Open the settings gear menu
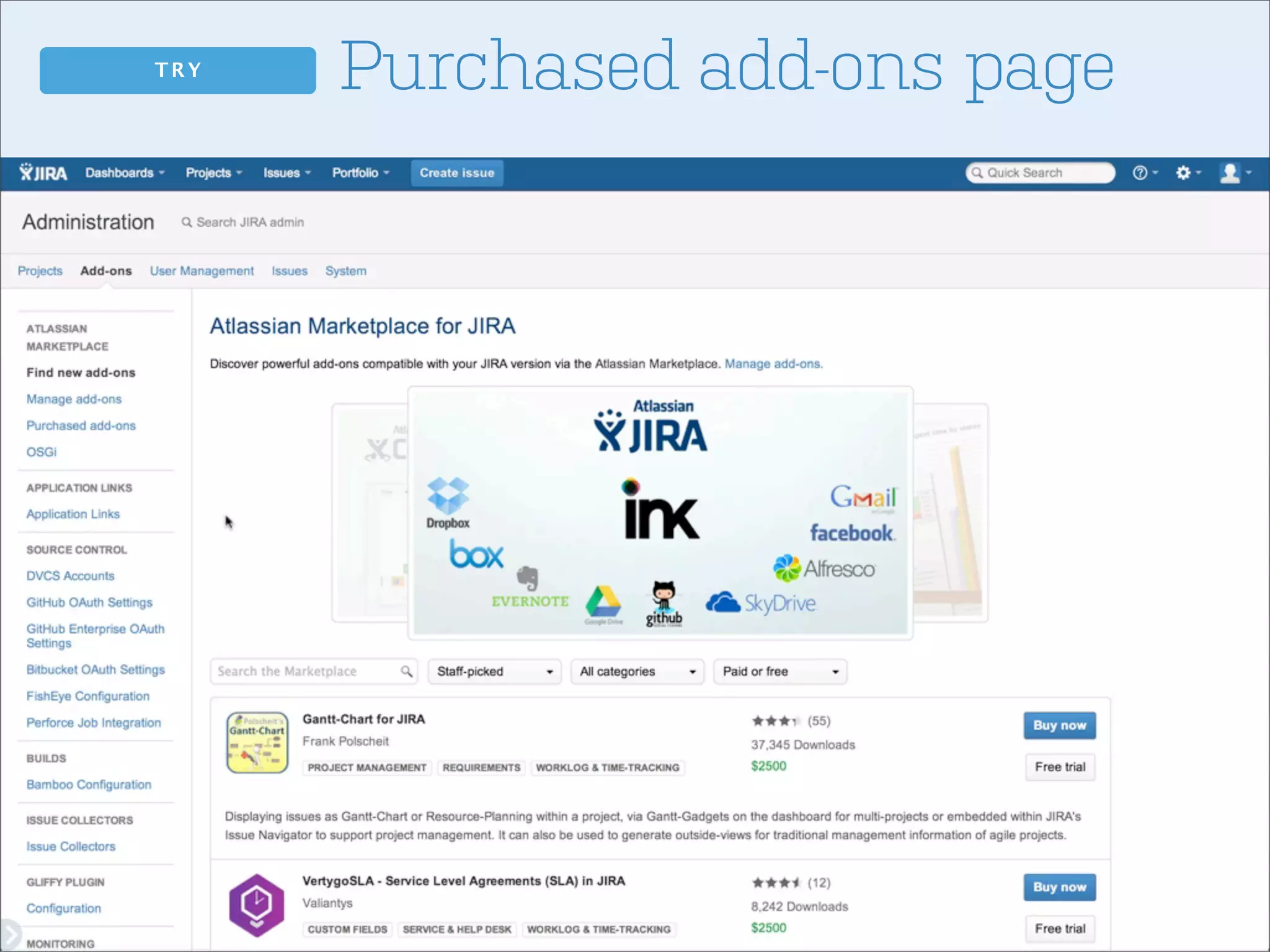This screenshot has height=952, width=1270. (1188, 173)
